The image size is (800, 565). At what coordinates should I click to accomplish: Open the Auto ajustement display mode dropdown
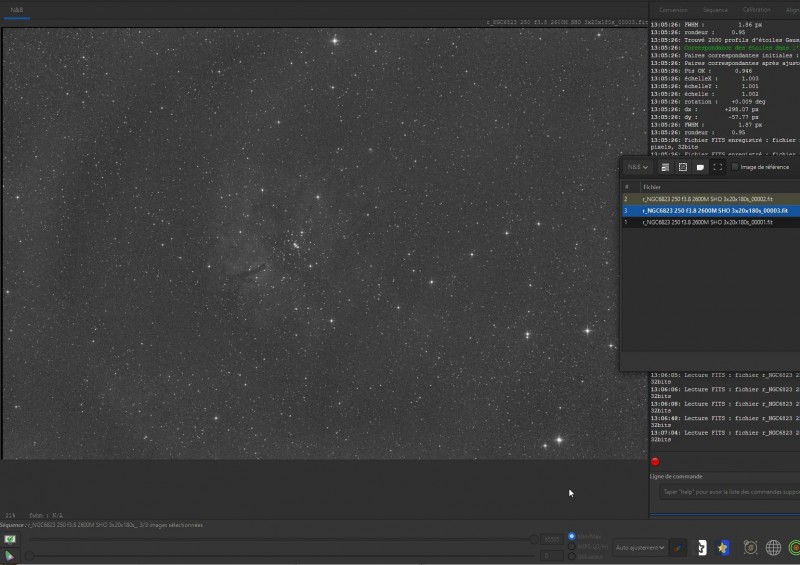pyautogui.click(x=640, y=548)
